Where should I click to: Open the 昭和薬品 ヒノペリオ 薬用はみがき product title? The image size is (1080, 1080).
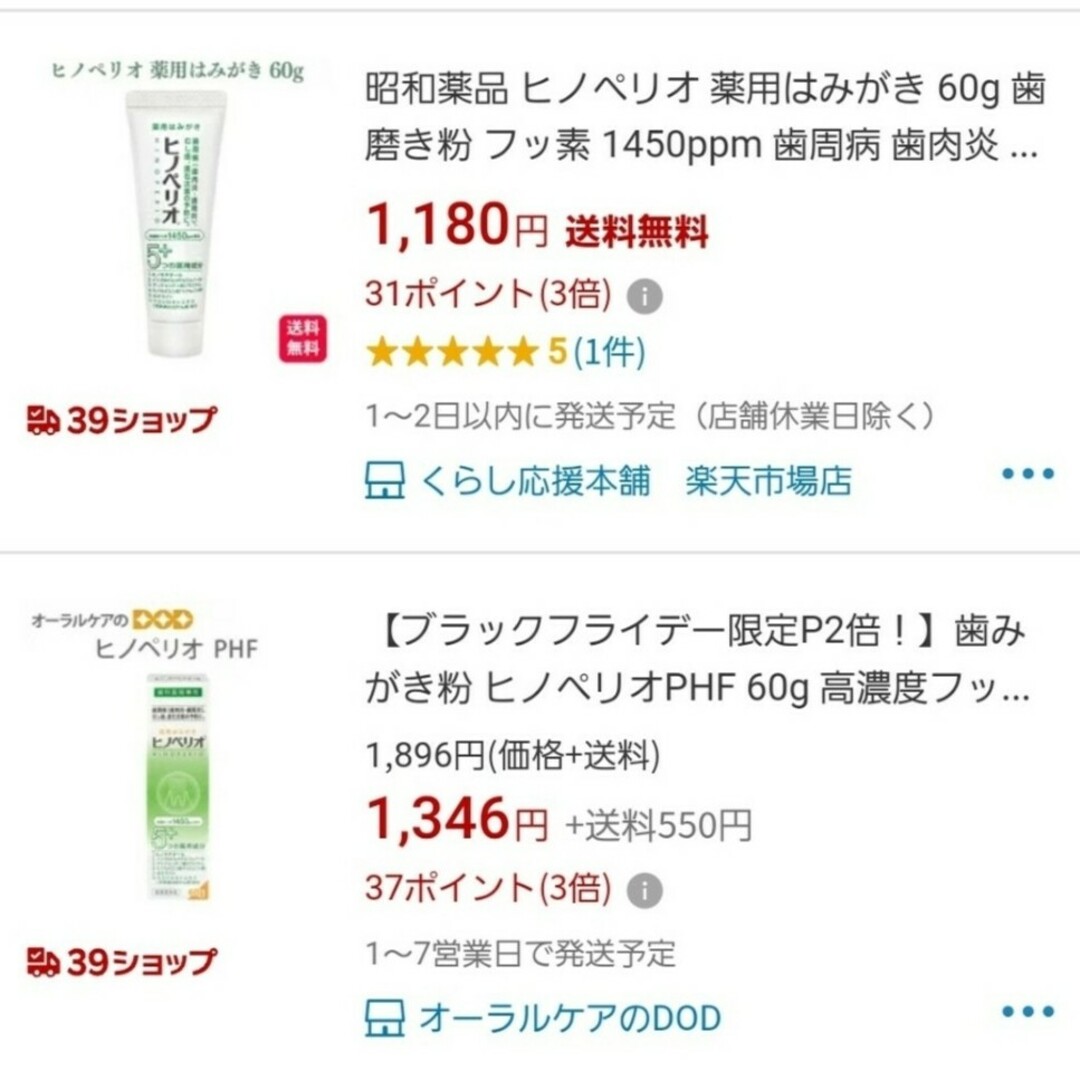pyautogui.click(x=704, y=117)
